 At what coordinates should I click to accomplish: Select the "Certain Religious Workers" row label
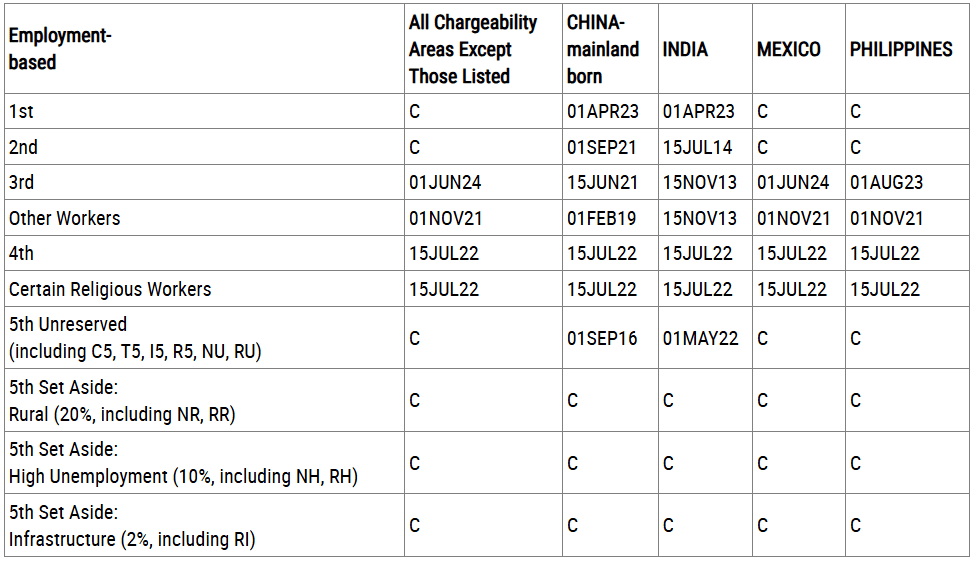[x=110, y=289]
